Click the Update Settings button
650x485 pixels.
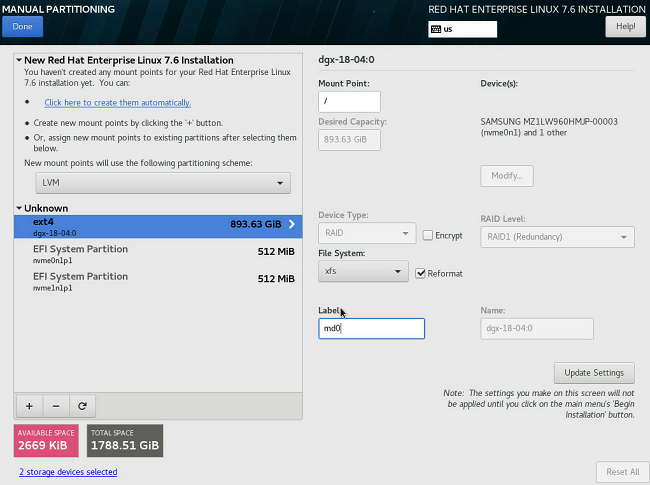point(594,373)
